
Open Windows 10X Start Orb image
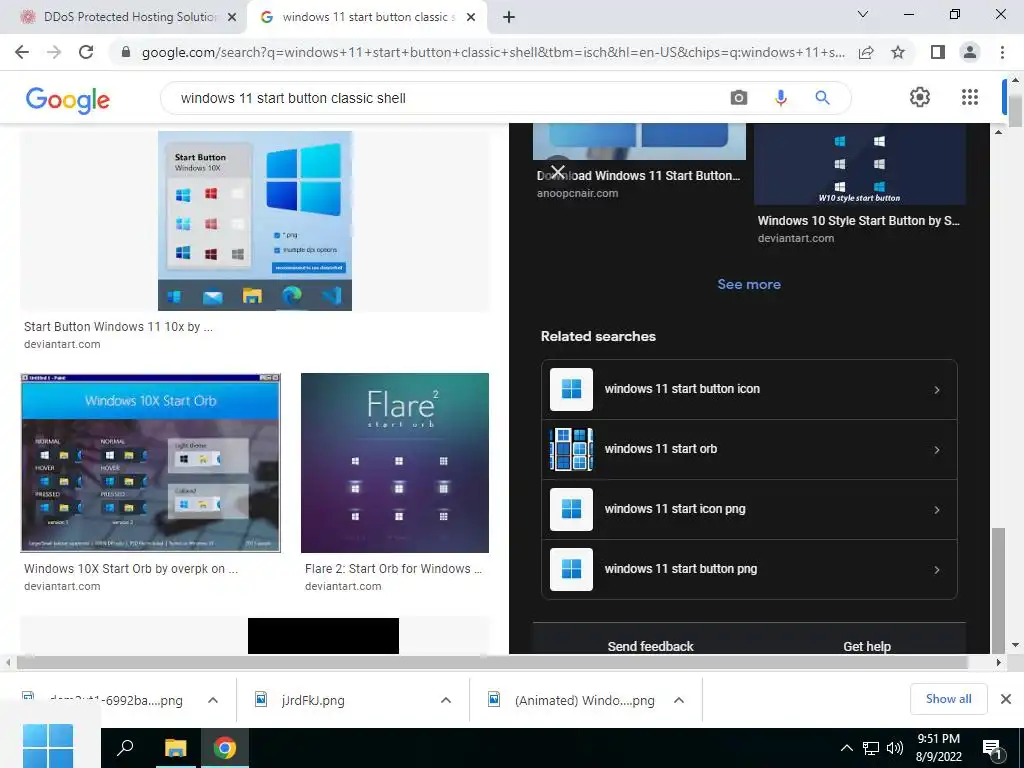coord(151,463)
